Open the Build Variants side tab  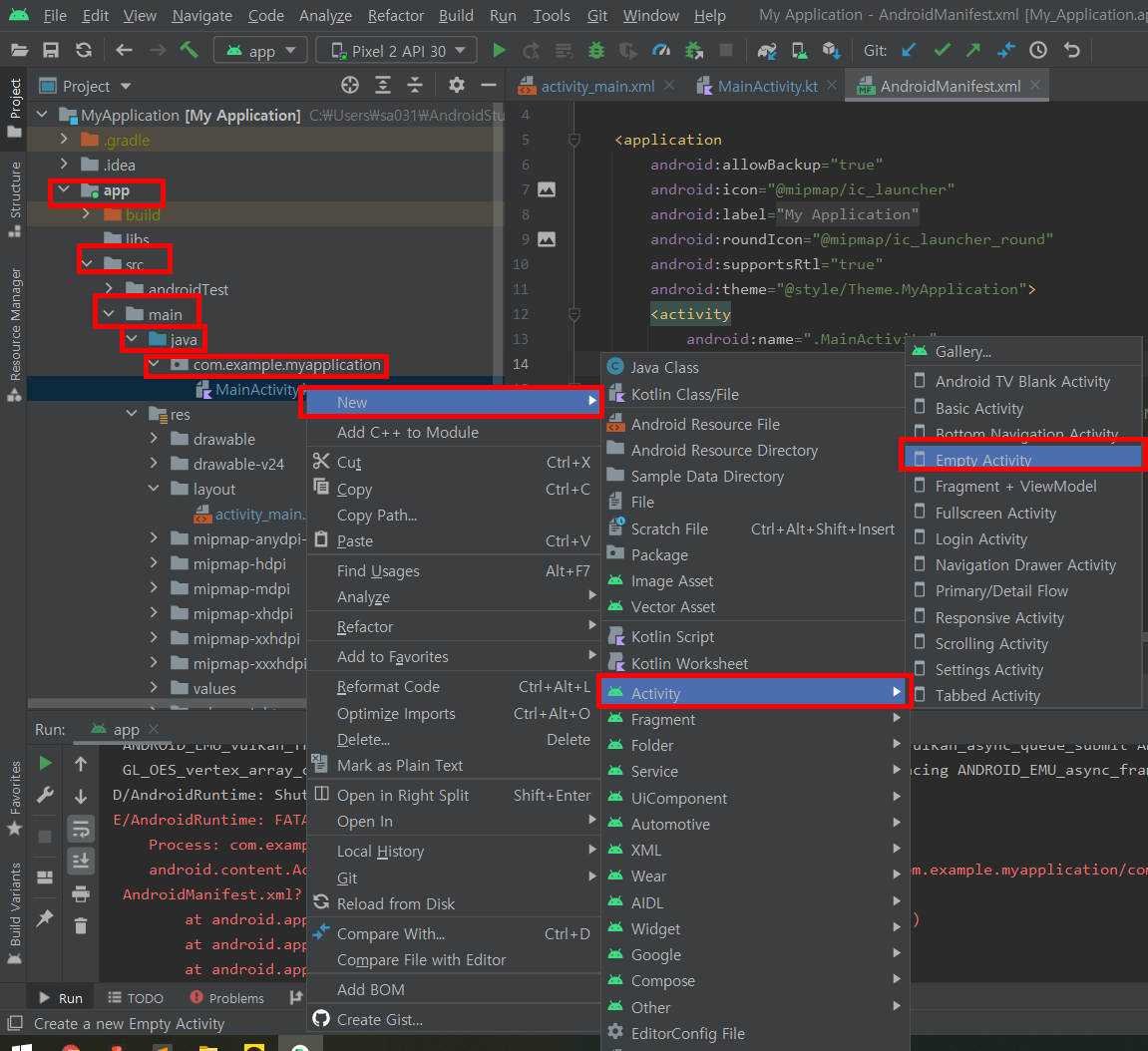[x=15, y=913]
